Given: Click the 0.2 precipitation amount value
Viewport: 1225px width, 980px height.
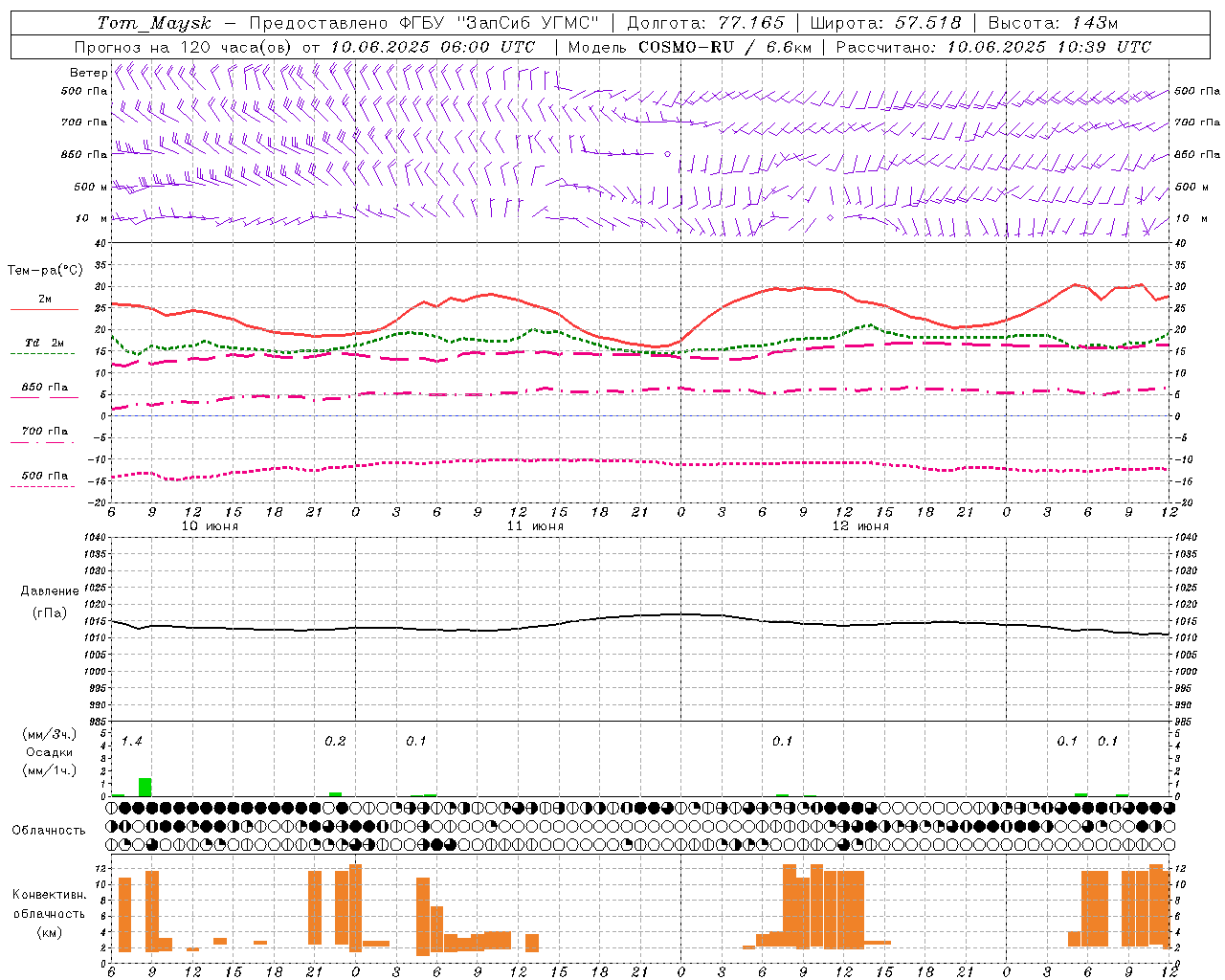Looking at the screenshot, I should pos(335,742).
